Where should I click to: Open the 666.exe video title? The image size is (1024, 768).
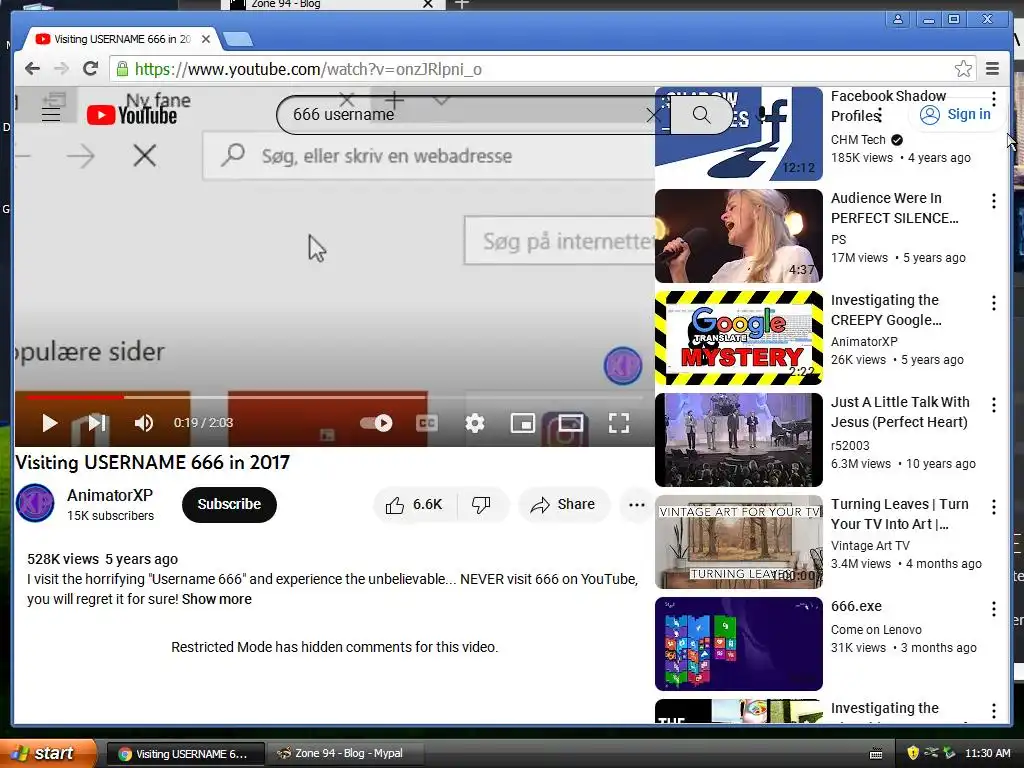pos(856,606)
